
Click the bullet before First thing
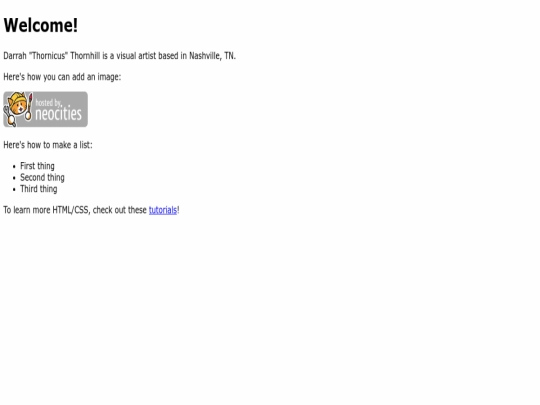(14, 167)
